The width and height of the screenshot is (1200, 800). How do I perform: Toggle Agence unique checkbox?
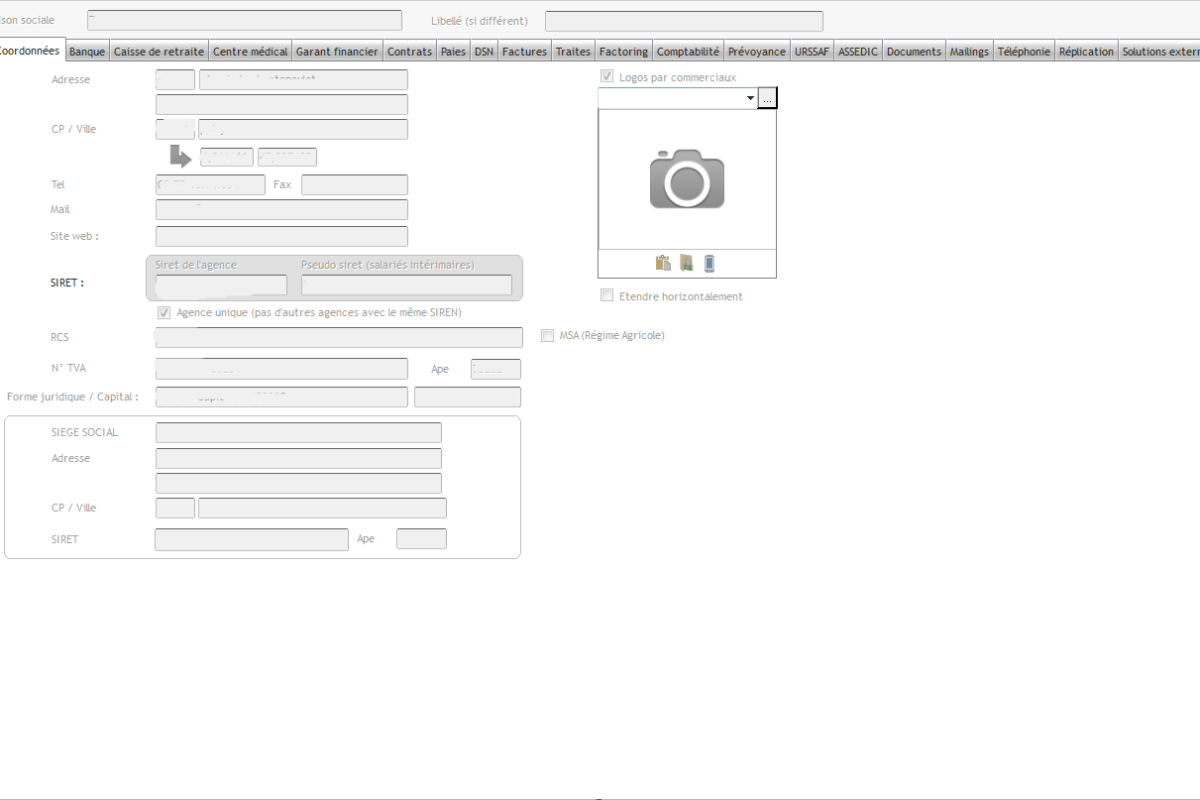click(x=164, y=313)
